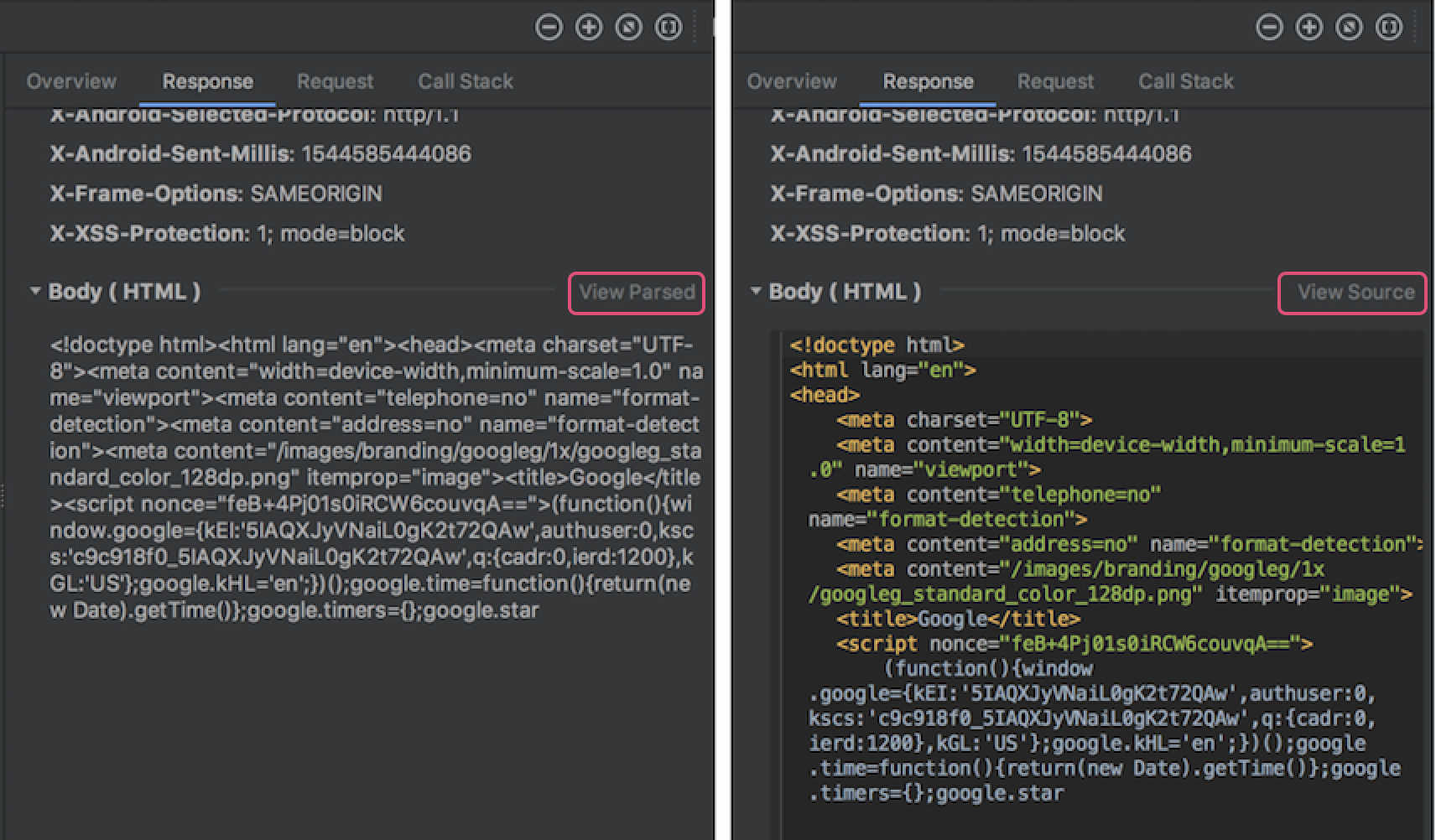The image size is (1436, 840).
Task: Click the Response tab in the right pane
Action: click(927, 80)
